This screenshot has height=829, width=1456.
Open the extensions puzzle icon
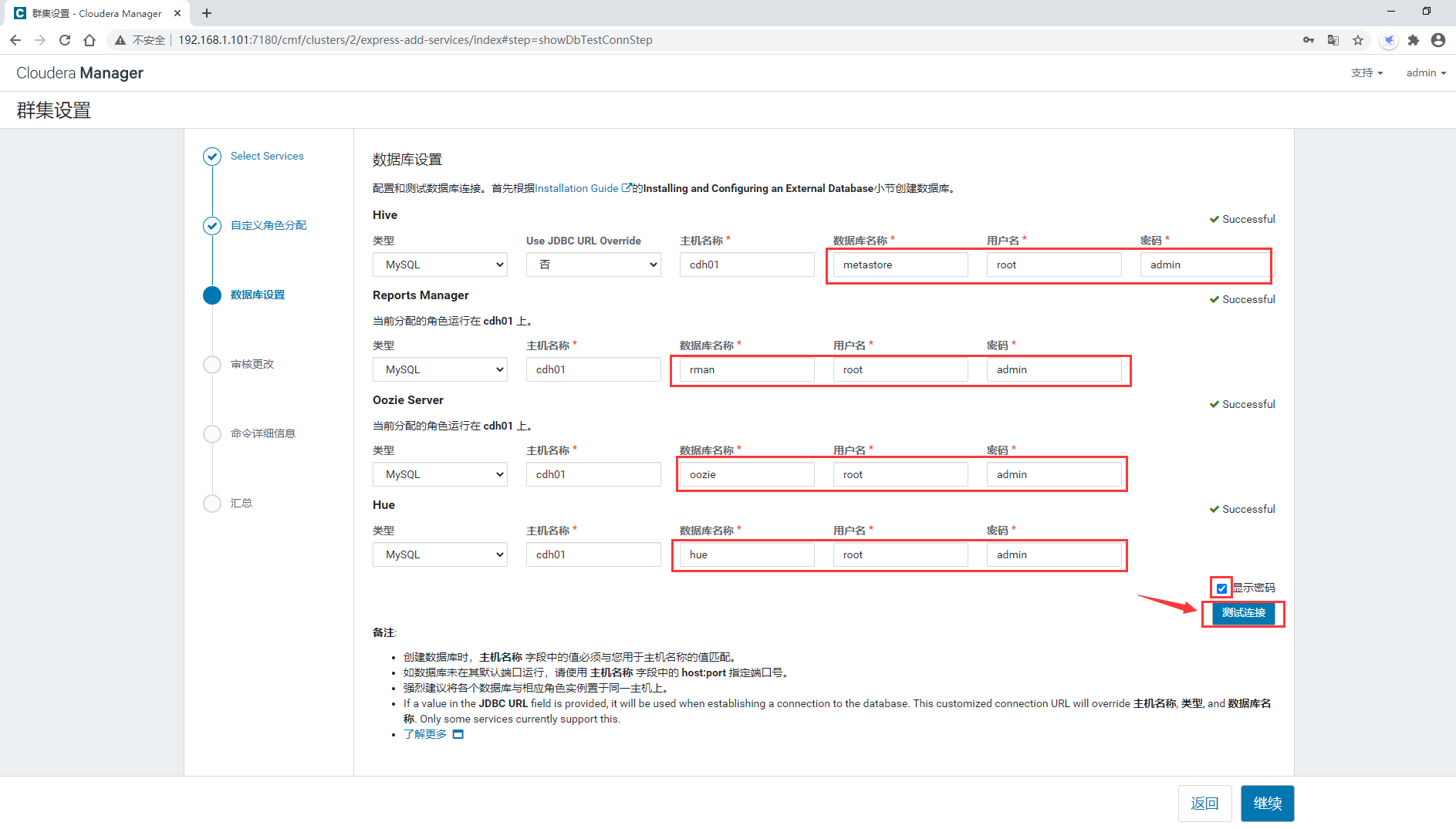[1414, 40]
